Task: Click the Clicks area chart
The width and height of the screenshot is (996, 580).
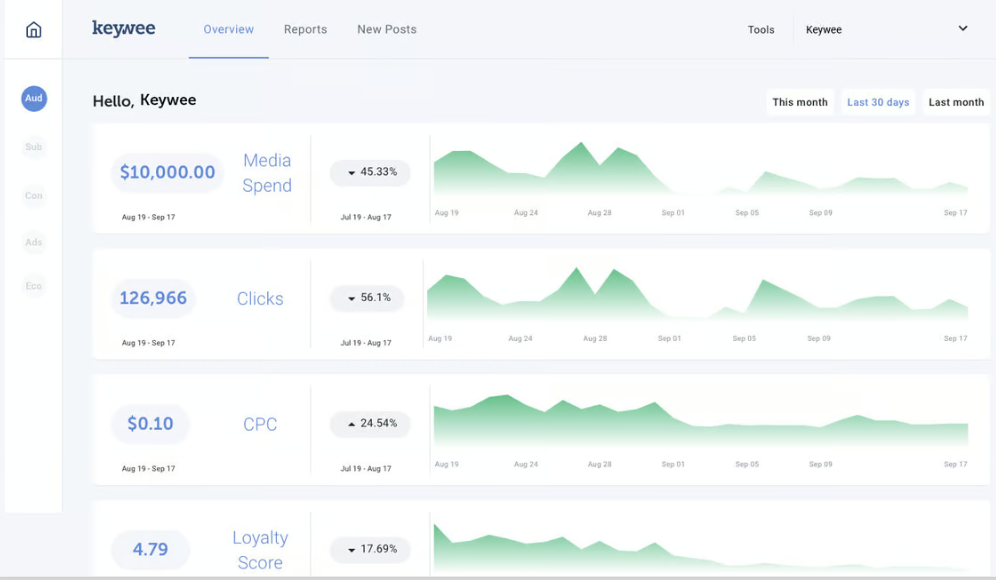Action: [697, 294]
